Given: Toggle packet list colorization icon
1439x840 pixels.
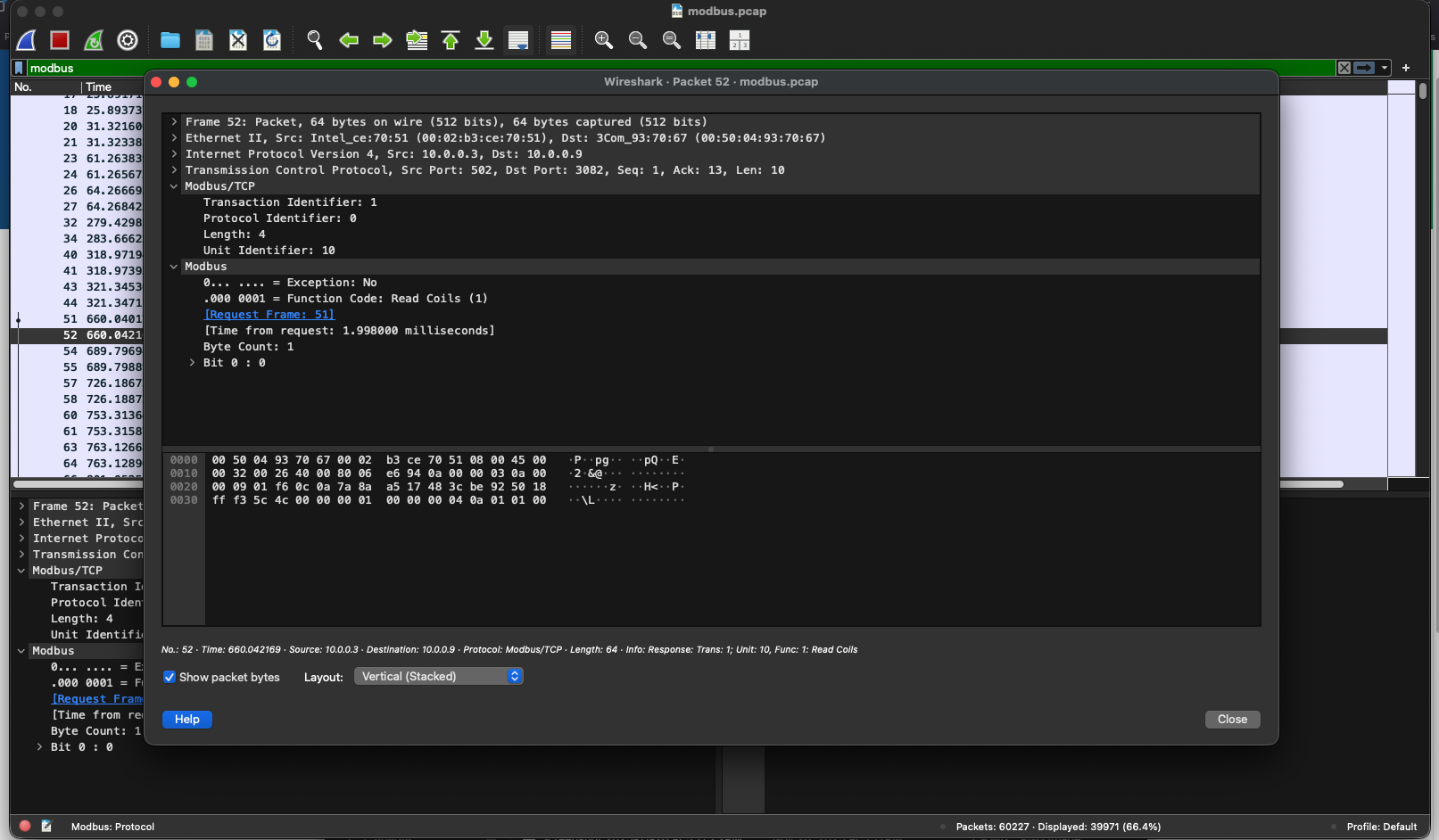Looking at the screenshot, I should (561, 40).
